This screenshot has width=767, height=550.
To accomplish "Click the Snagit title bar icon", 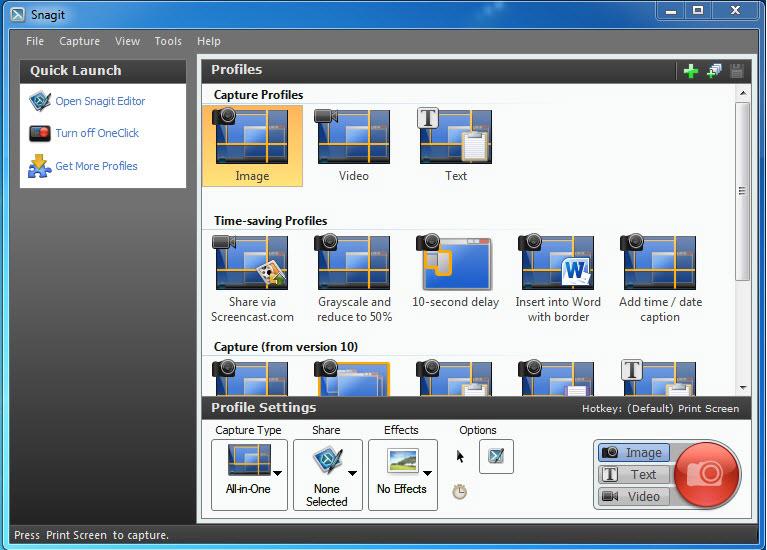I will (x=18, y=15).
